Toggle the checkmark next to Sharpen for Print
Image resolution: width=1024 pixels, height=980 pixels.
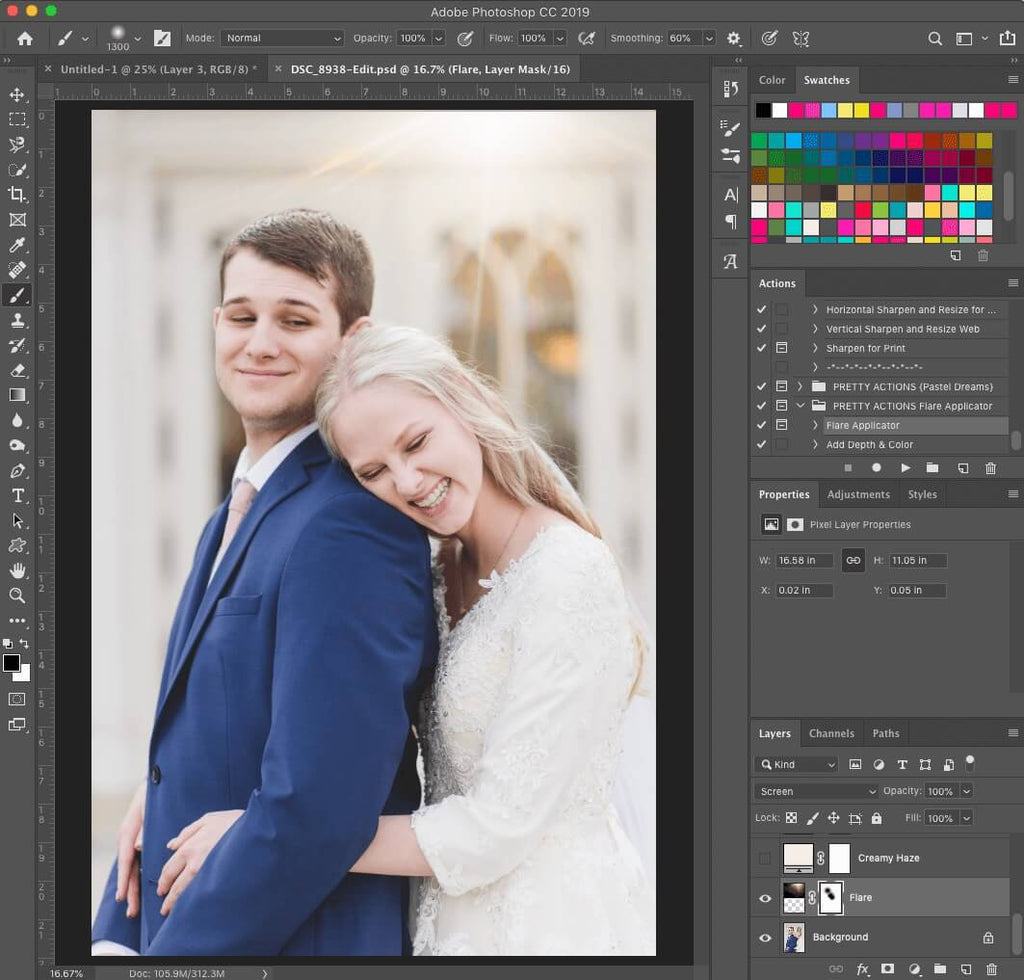[x=762, y=347]
